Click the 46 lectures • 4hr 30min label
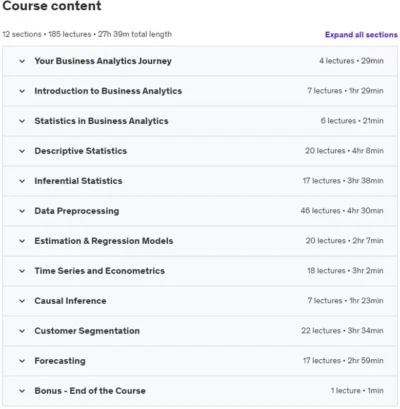The height and width of the screenshot is (409, 400). tap(342, 211)
